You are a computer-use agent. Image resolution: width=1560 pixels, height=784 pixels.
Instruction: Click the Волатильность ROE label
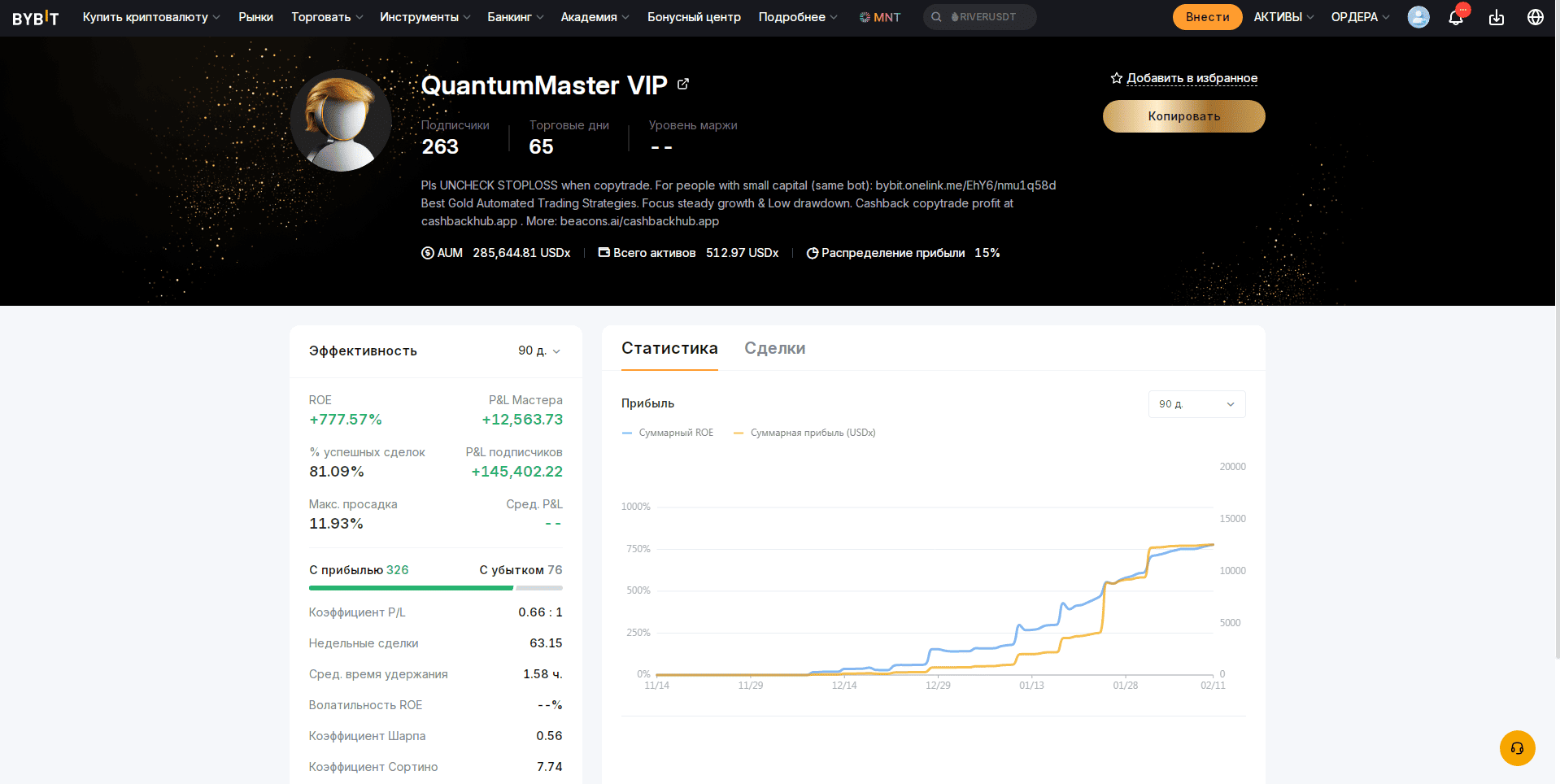coord(365,705)
